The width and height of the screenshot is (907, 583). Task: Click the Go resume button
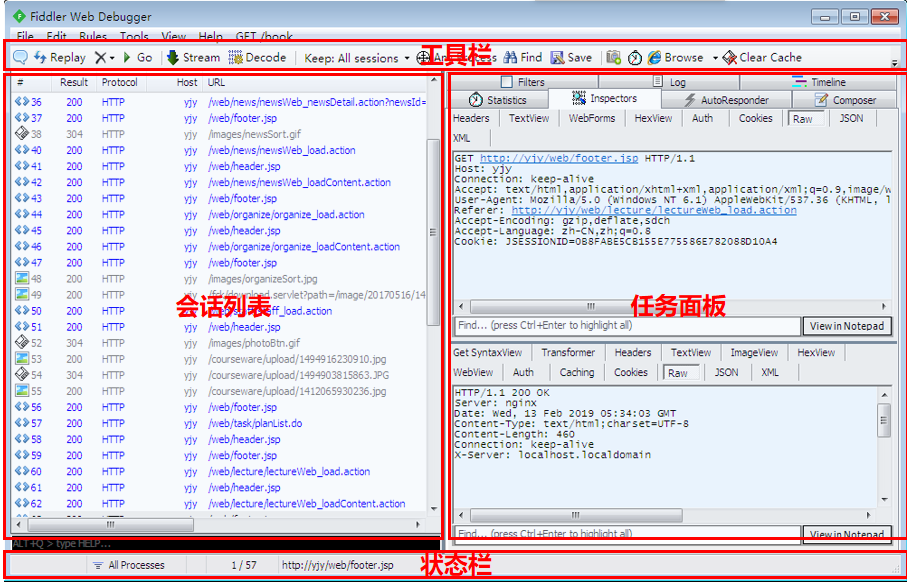138,58
